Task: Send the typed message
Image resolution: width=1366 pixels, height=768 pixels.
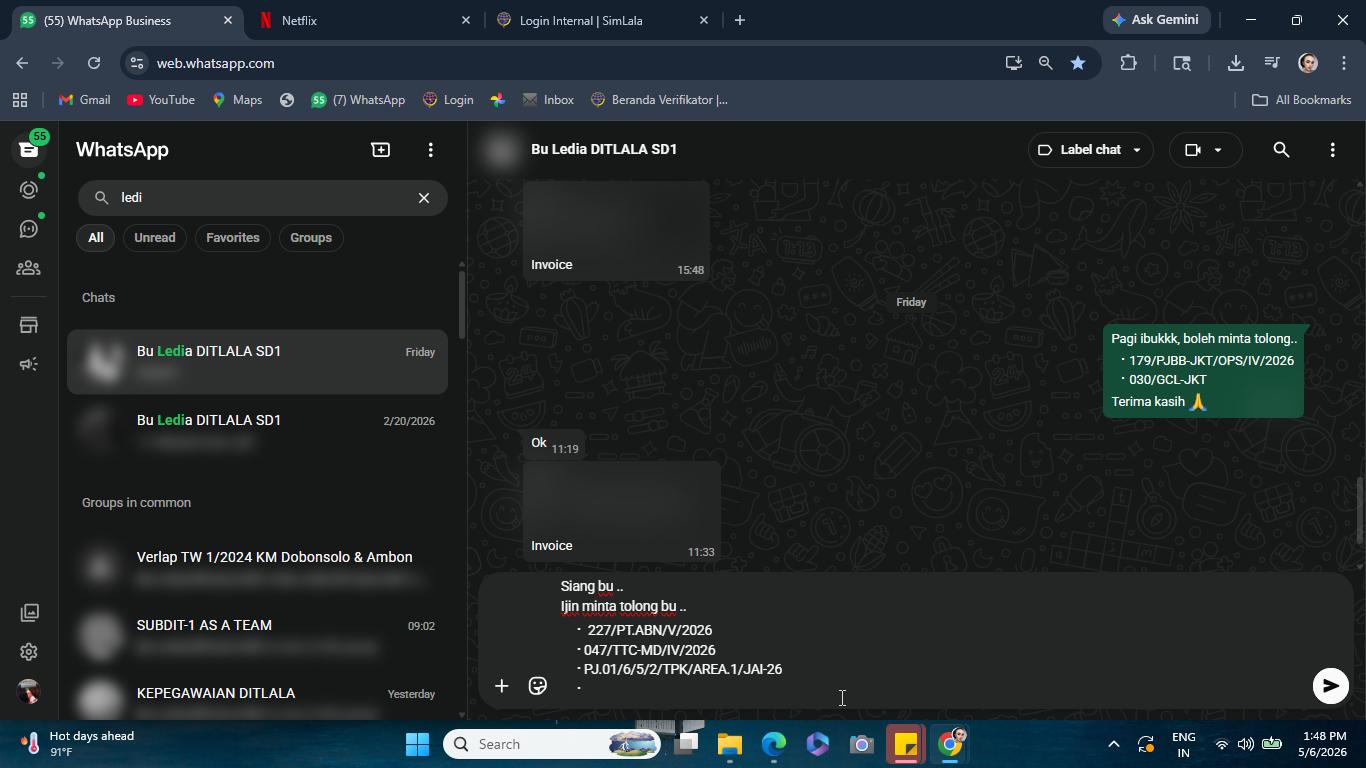Action: pos(1330,685)
